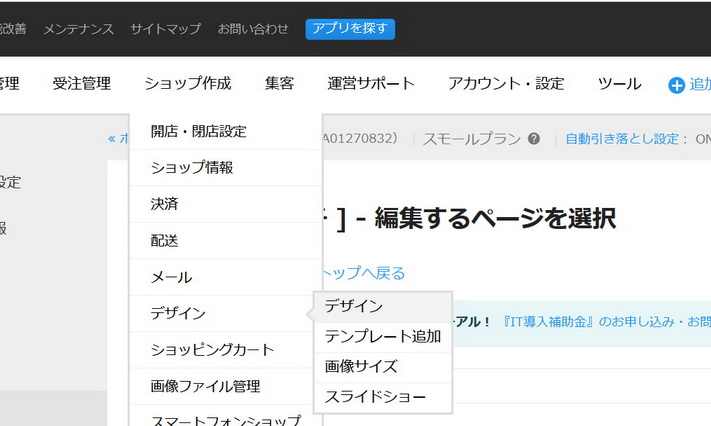The image size is (711, 426).
Task: Select ショップ情報 menu entry
Action: (192, 167)
